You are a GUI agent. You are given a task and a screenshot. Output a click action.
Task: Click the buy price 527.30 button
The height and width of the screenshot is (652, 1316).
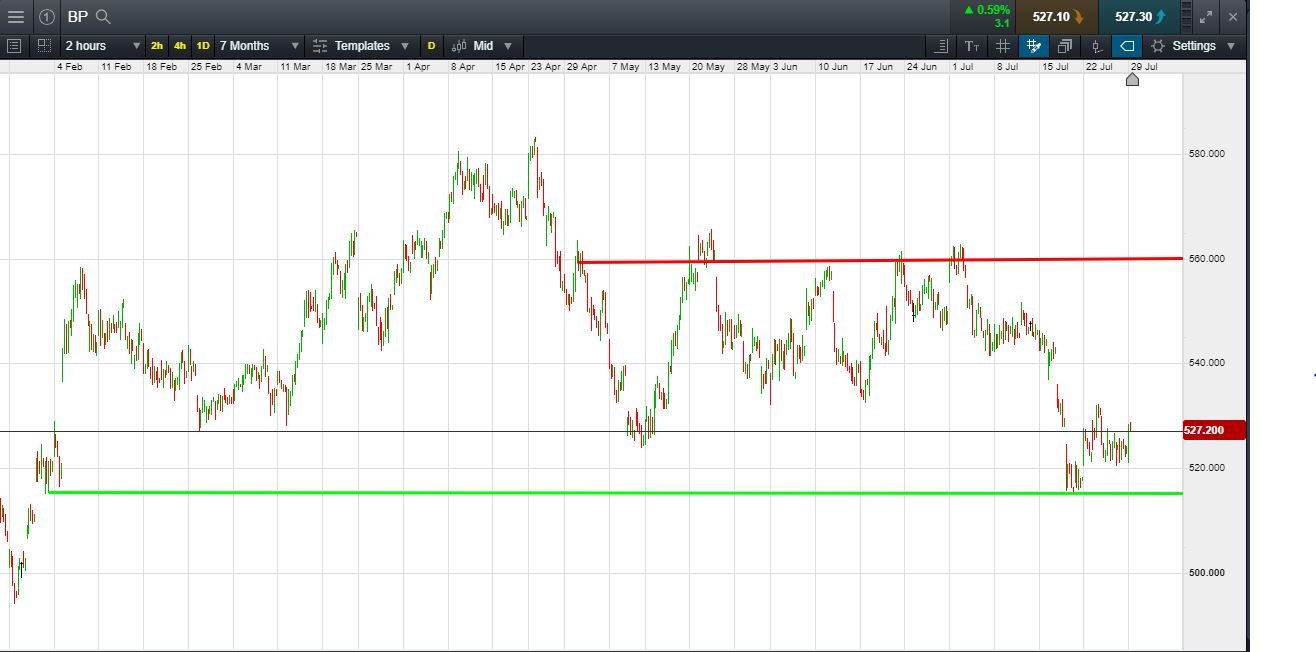[x=1138, y=17]
